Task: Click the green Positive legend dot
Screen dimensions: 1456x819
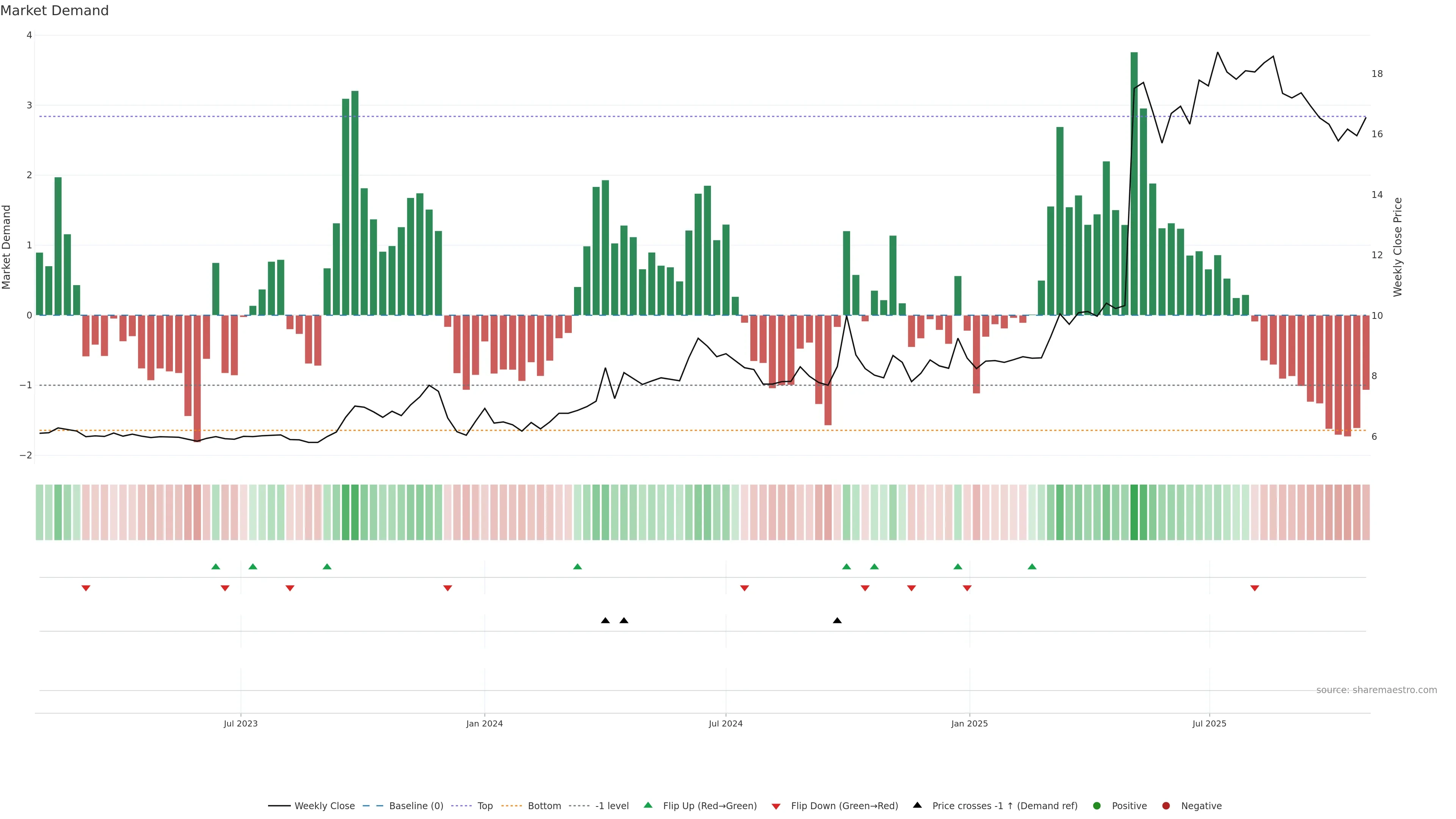Action: point(1097,806)
